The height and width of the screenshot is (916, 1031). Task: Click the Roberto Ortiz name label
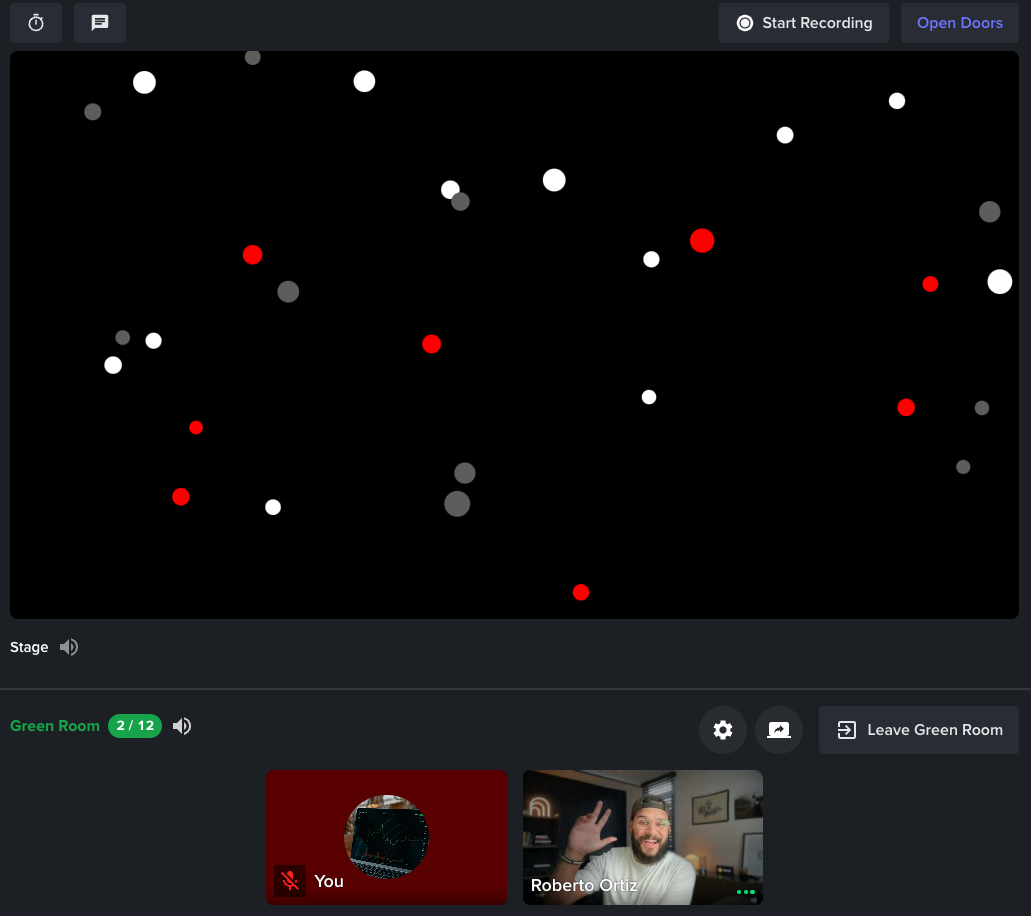coord(584,885)
